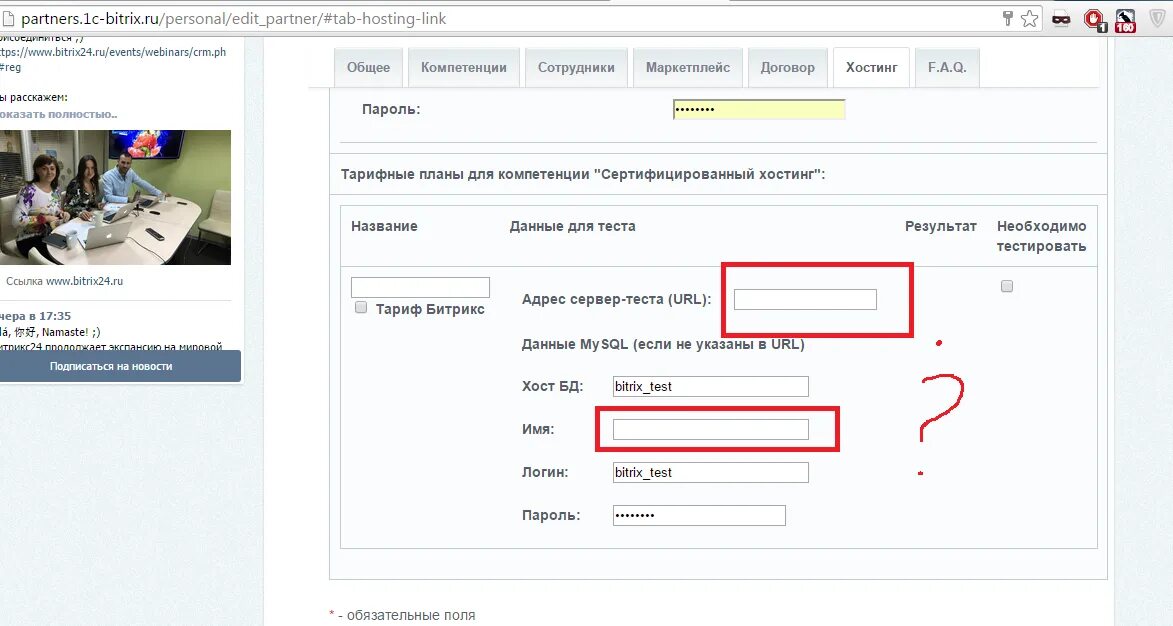Image resolution: width=1173 pixels, height=626 pixels.
Task: Open the red ad blocker extension icon
Action: point(1094,19)
